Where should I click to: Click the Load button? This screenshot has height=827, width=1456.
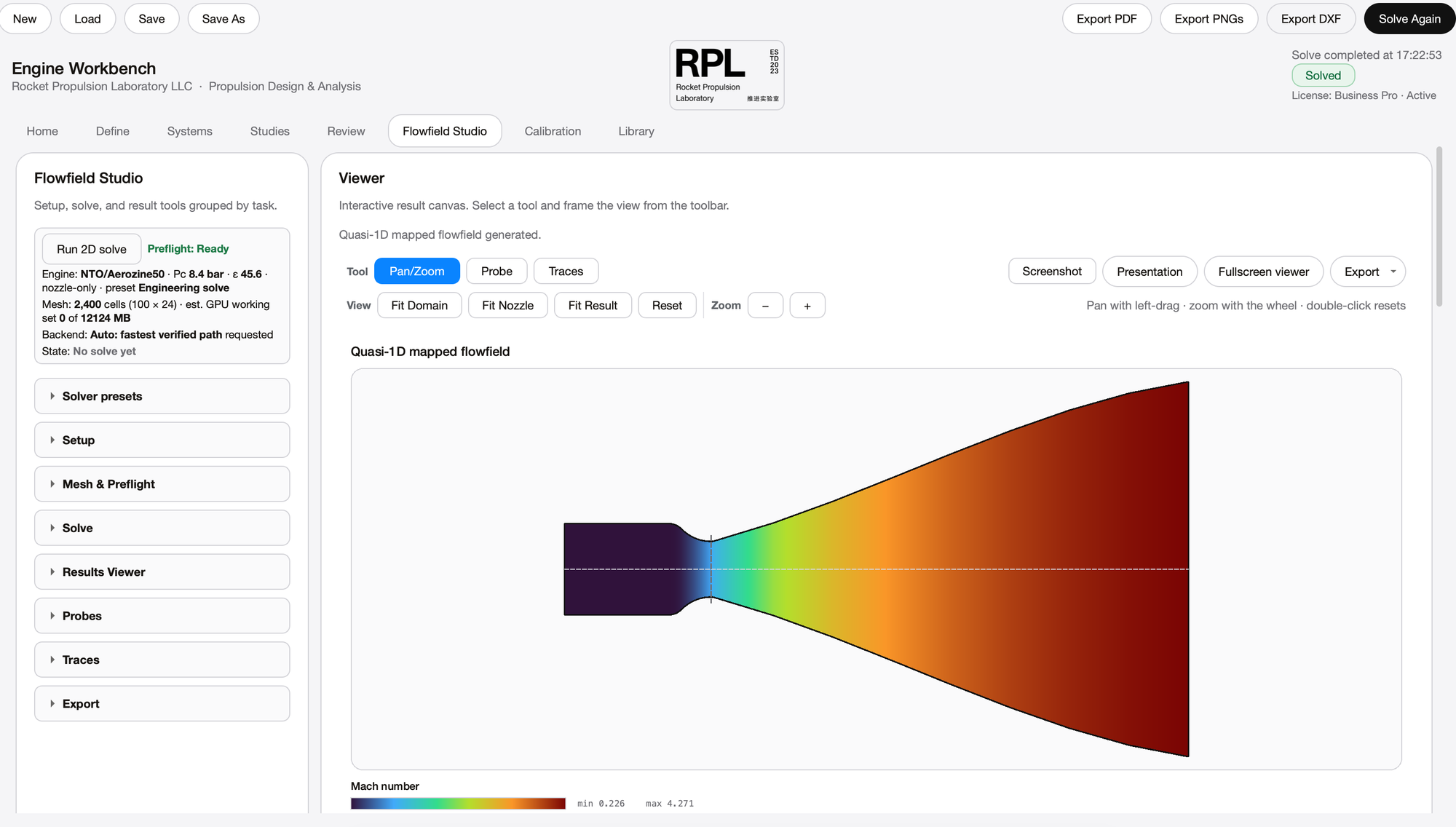[x=87, y=19]
